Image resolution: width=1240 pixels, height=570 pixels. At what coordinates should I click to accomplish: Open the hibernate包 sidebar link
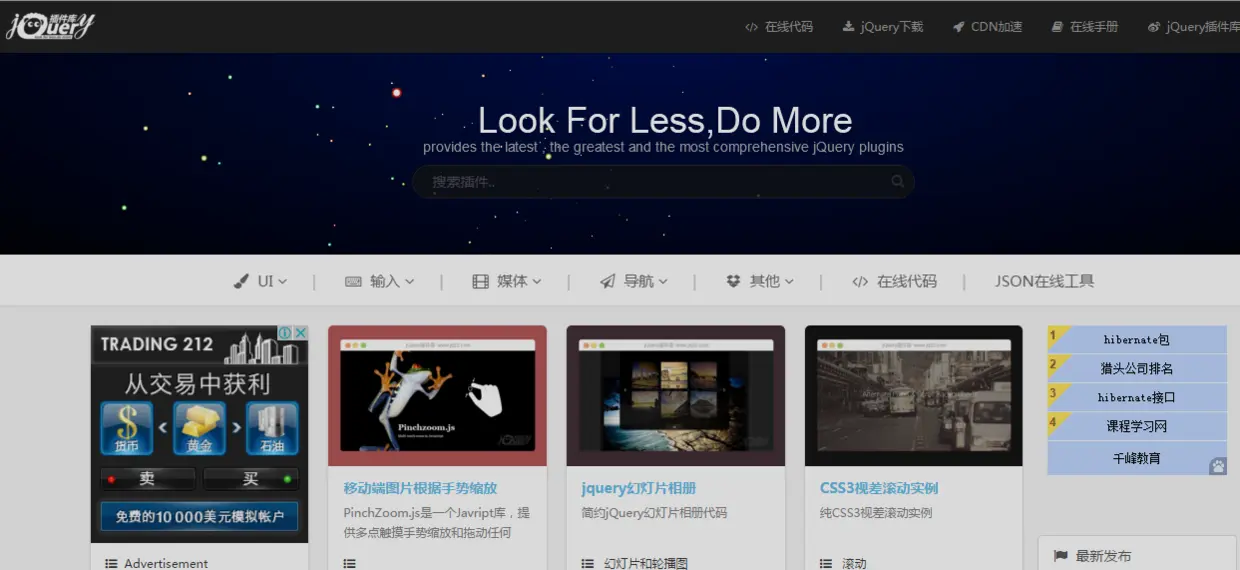(1137, 339)
